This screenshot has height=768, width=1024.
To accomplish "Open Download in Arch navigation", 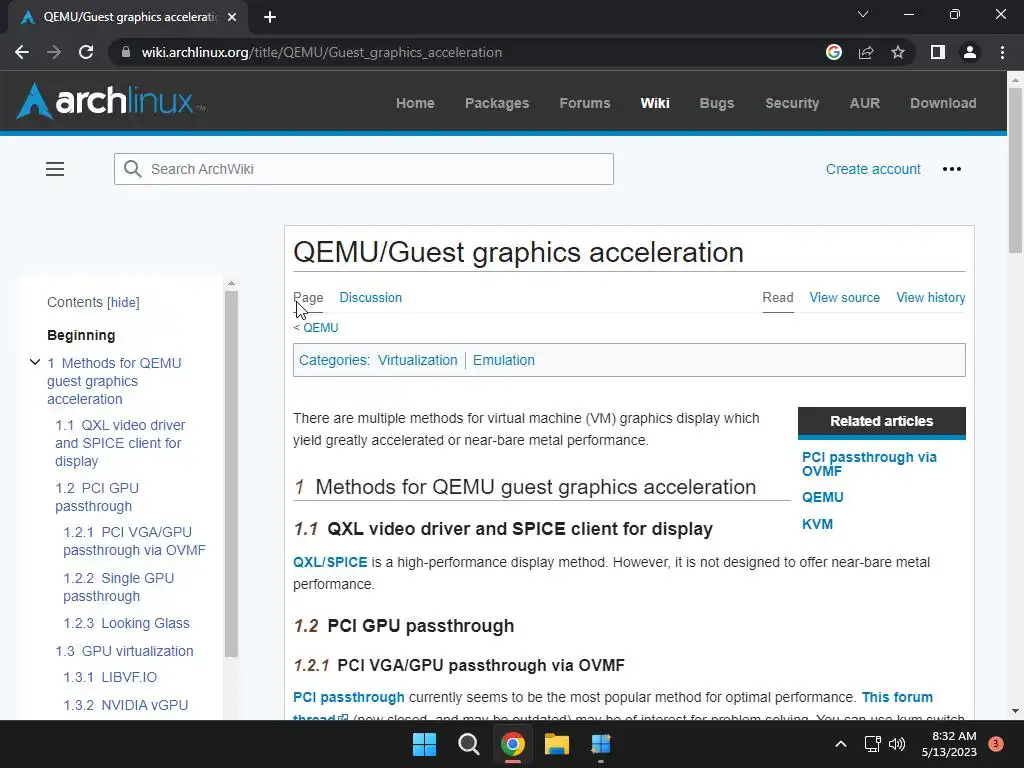I will coord(943,103).
